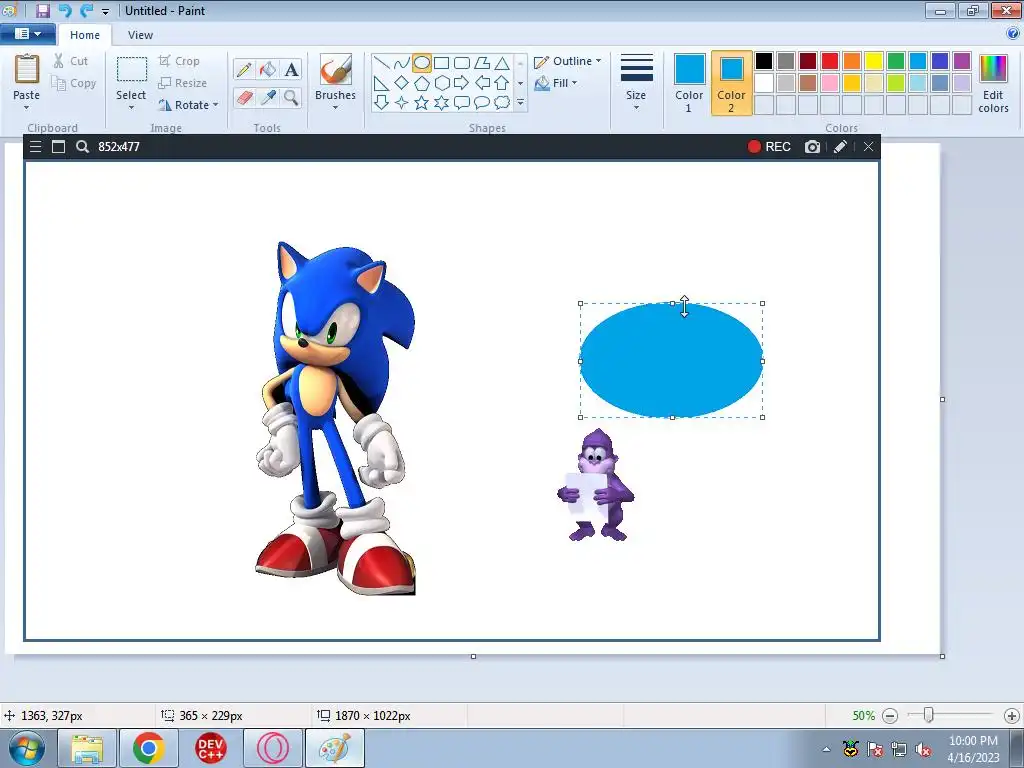Select the Fill with color bucket tool
Viewport: 1024px width, 768px height.
pos(268,69)
